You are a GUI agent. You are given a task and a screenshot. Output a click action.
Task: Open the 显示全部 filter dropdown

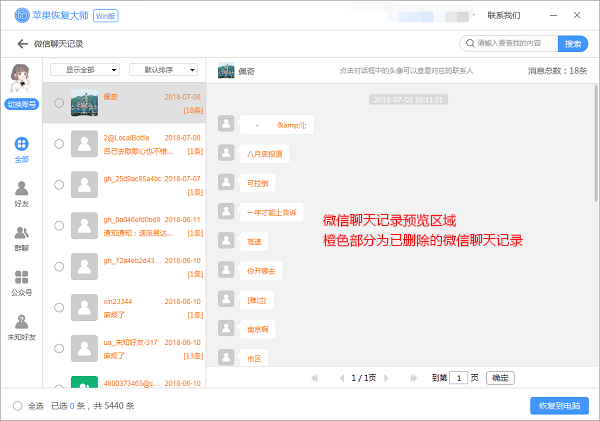coord(85,70)
